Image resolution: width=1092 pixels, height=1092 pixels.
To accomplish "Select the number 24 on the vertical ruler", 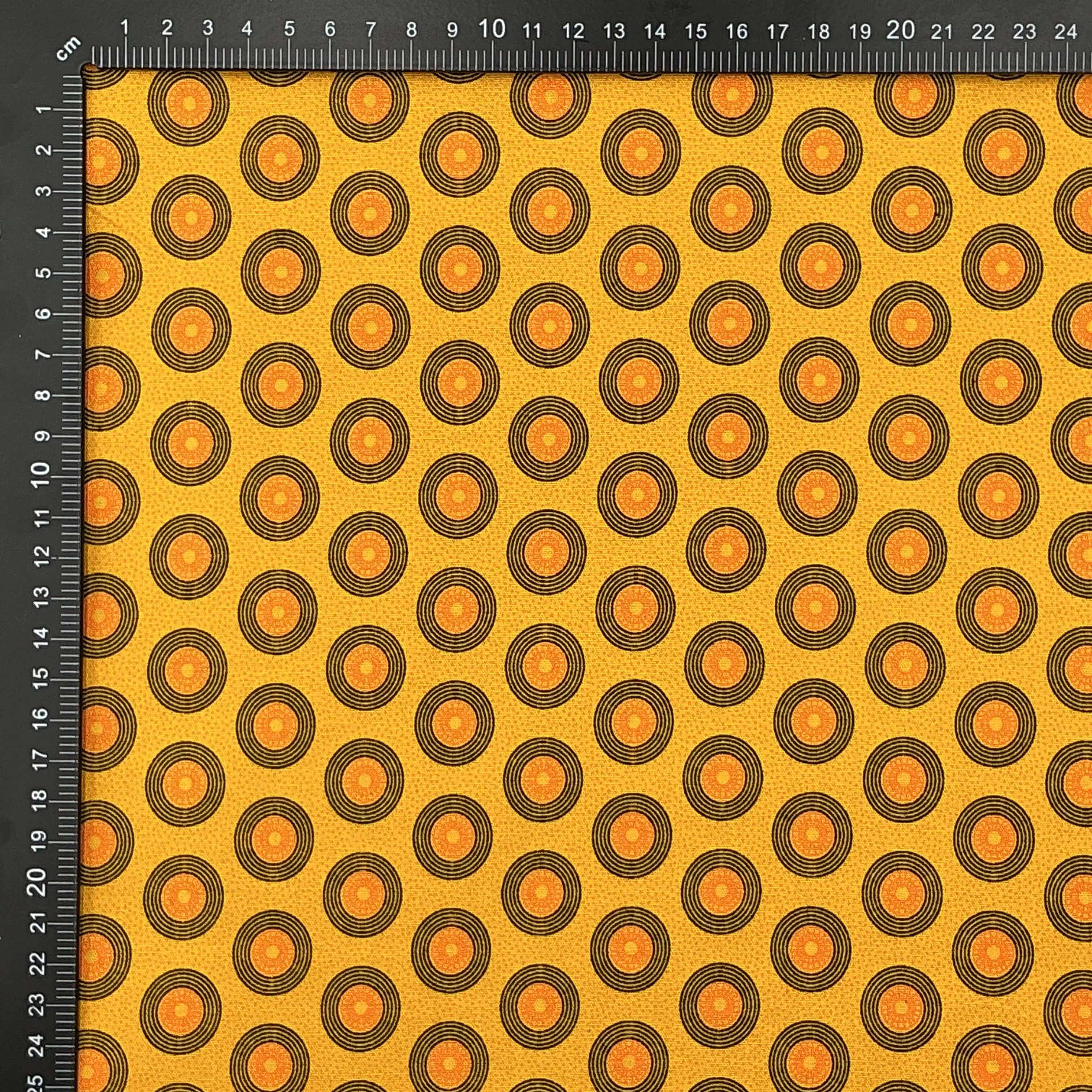I will pyautogui.click(x=36, y=1046).
